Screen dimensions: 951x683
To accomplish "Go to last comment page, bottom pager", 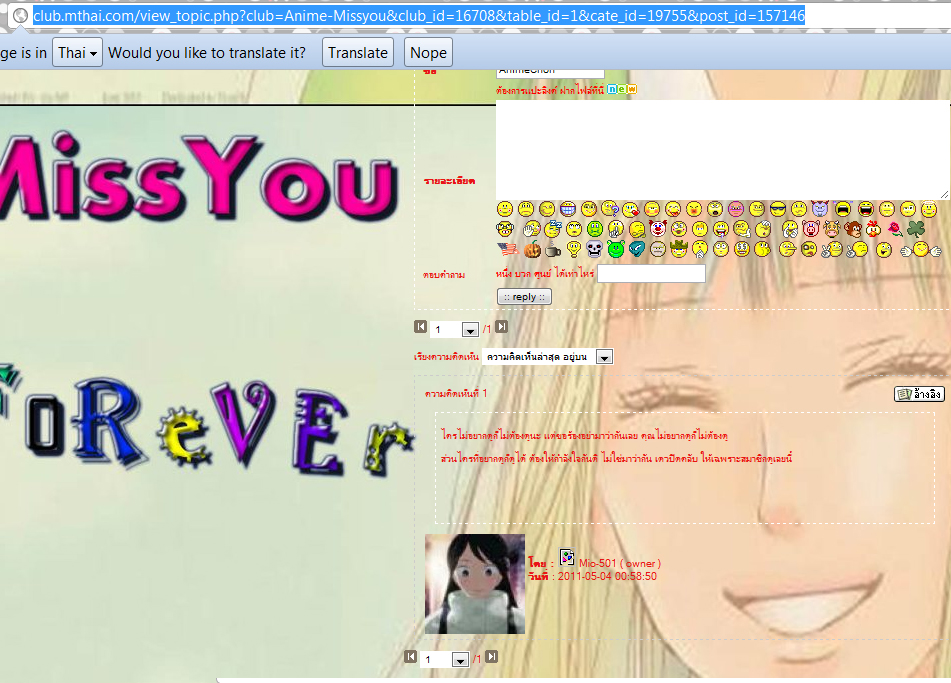I will pyautogui.click(x=492, y=656).
